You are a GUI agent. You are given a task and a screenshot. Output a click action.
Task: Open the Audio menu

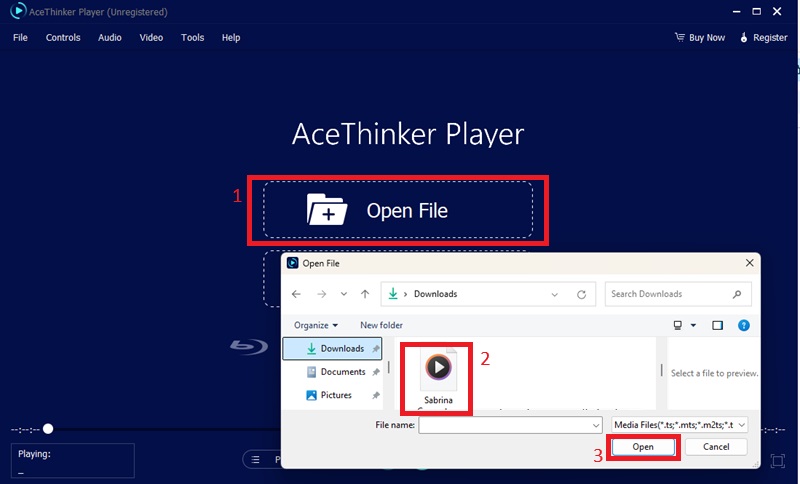(110, 37)
